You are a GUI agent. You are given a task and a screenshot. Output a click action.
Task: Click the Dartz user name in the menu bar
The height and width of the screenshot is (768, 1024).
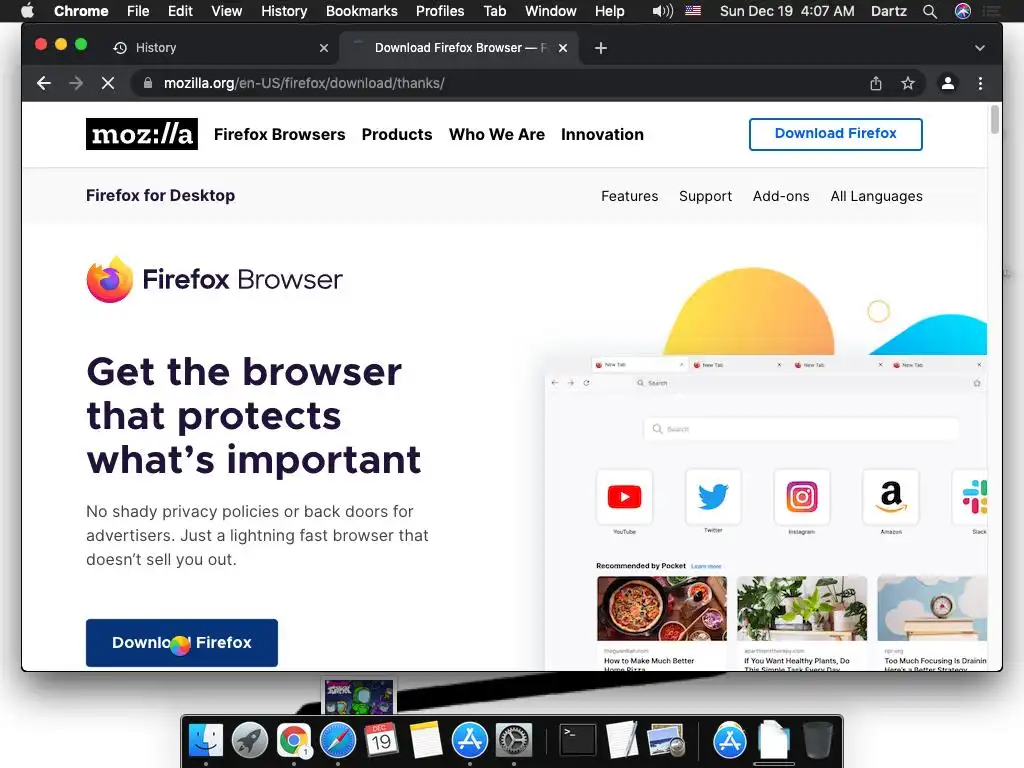889,11
